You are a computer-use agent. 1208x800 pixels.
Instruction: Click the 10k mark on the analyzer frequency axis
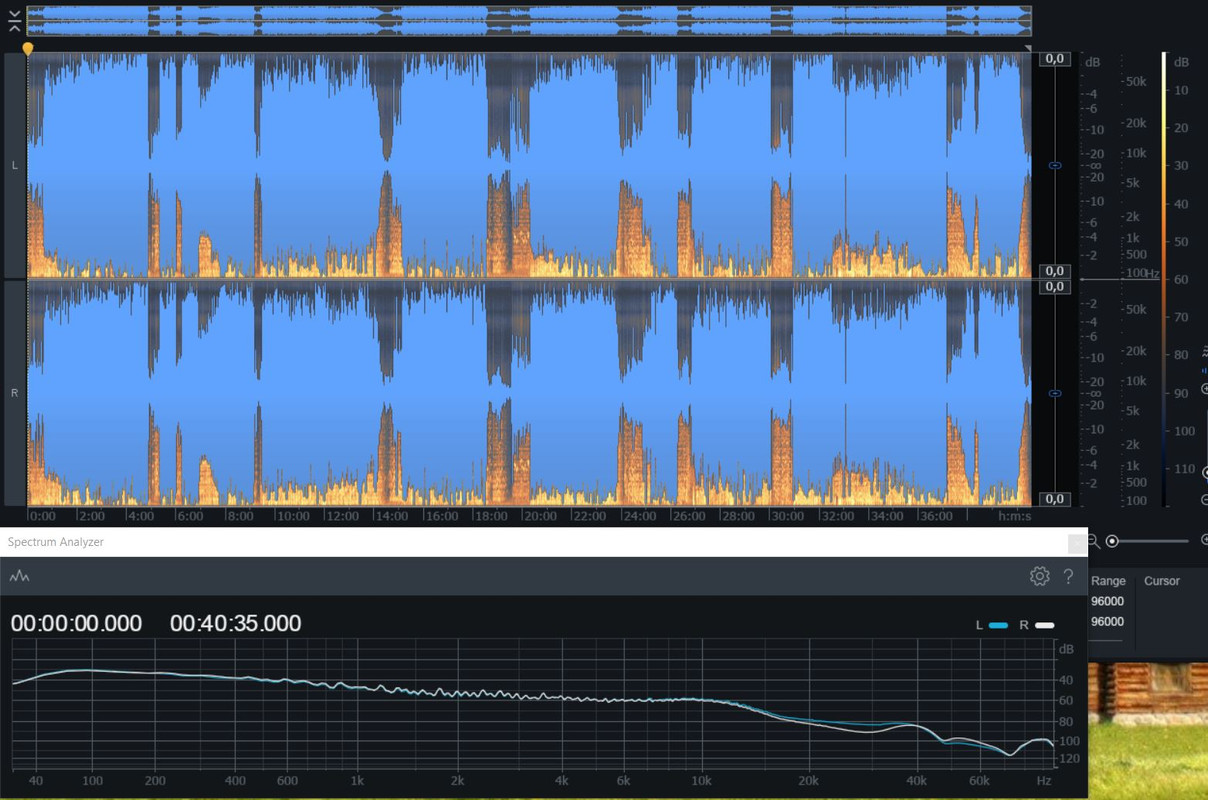coord(702,780)
